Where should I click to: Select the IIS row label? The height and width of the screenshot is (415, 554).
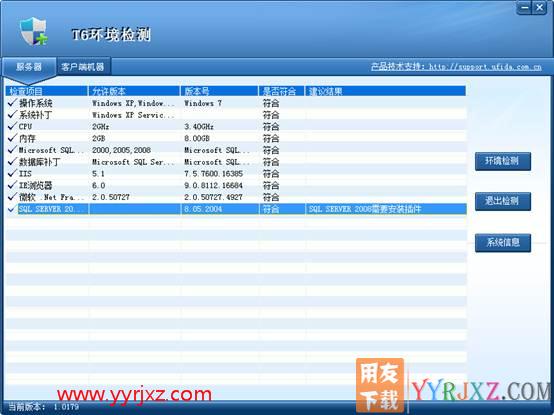point(25,173)
